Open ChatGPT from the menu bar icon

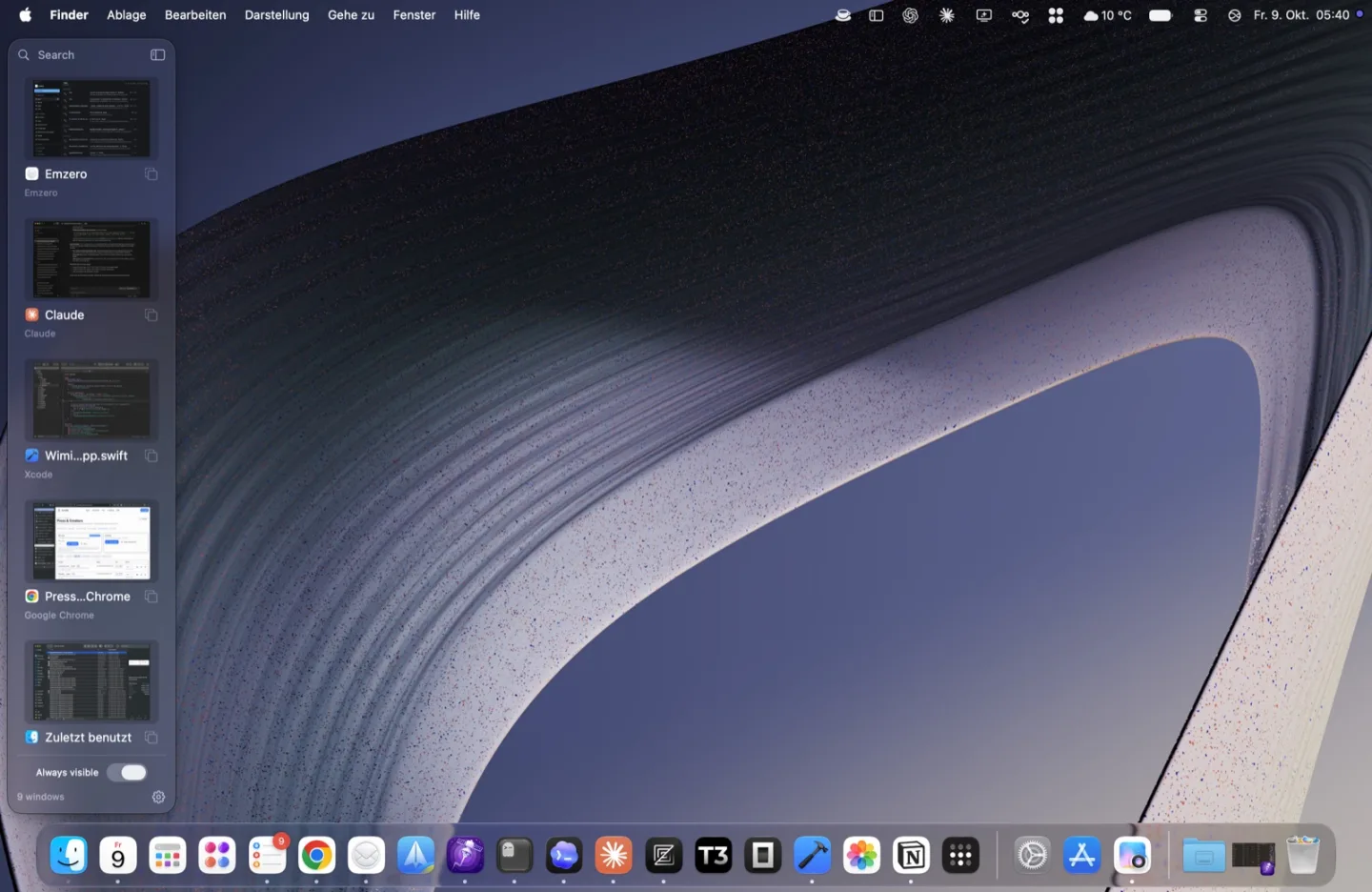[911, 15]
